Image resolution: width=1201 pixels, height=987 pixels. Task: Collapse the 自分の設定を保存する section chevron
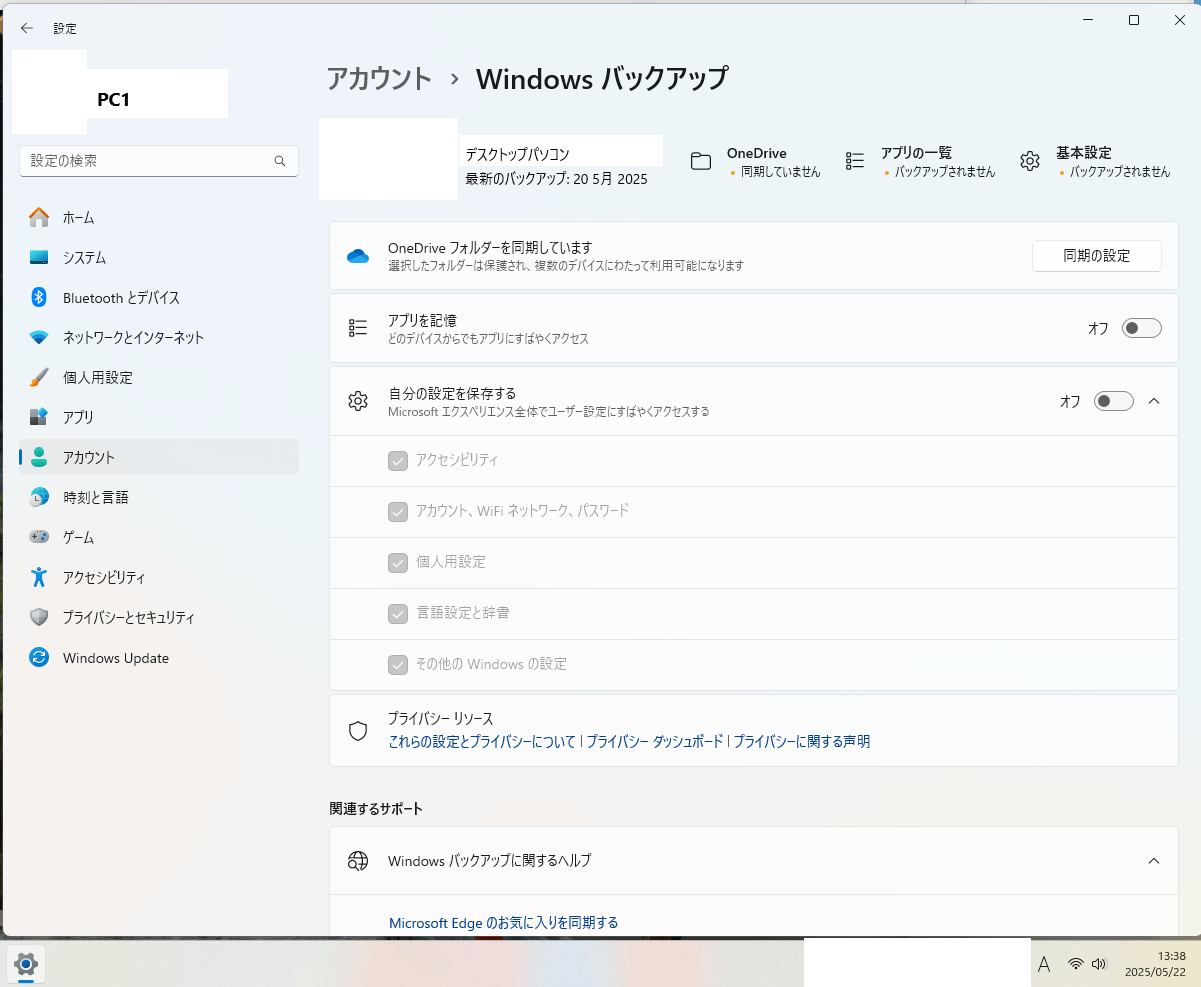pos(1154,401)
